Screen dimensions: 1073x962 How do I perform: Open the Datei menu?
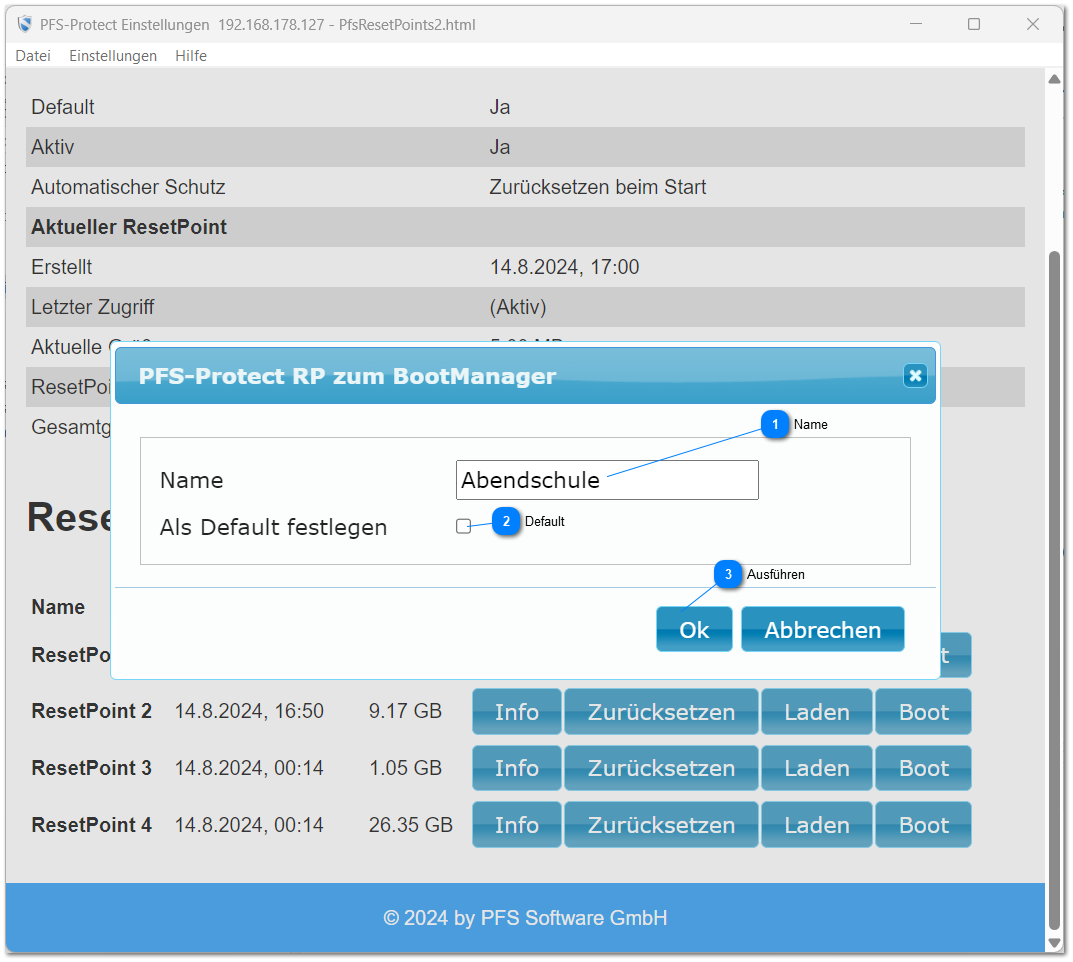33,56
